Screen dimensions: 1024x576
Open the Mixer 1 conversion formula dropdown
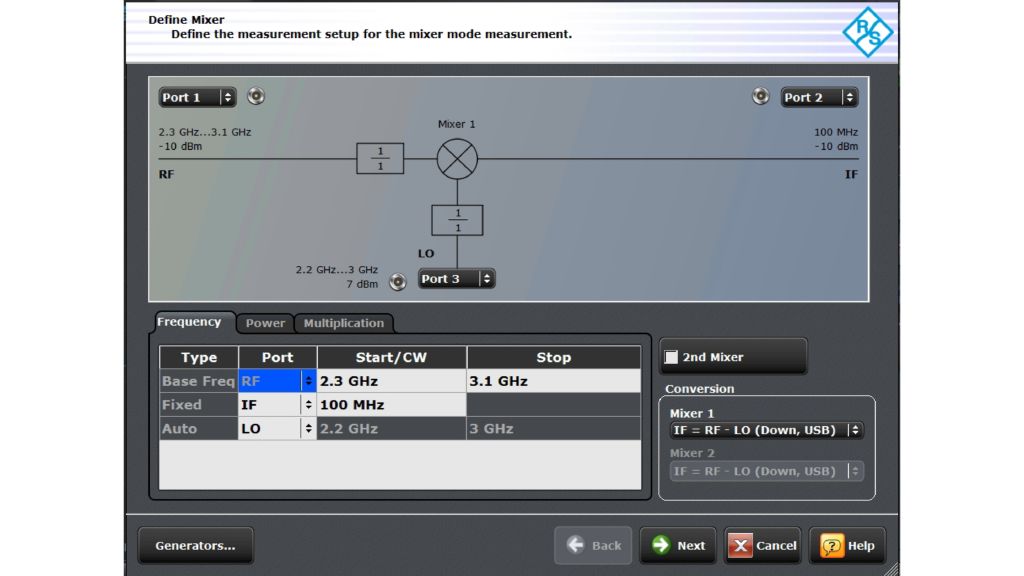pos(855,428)
